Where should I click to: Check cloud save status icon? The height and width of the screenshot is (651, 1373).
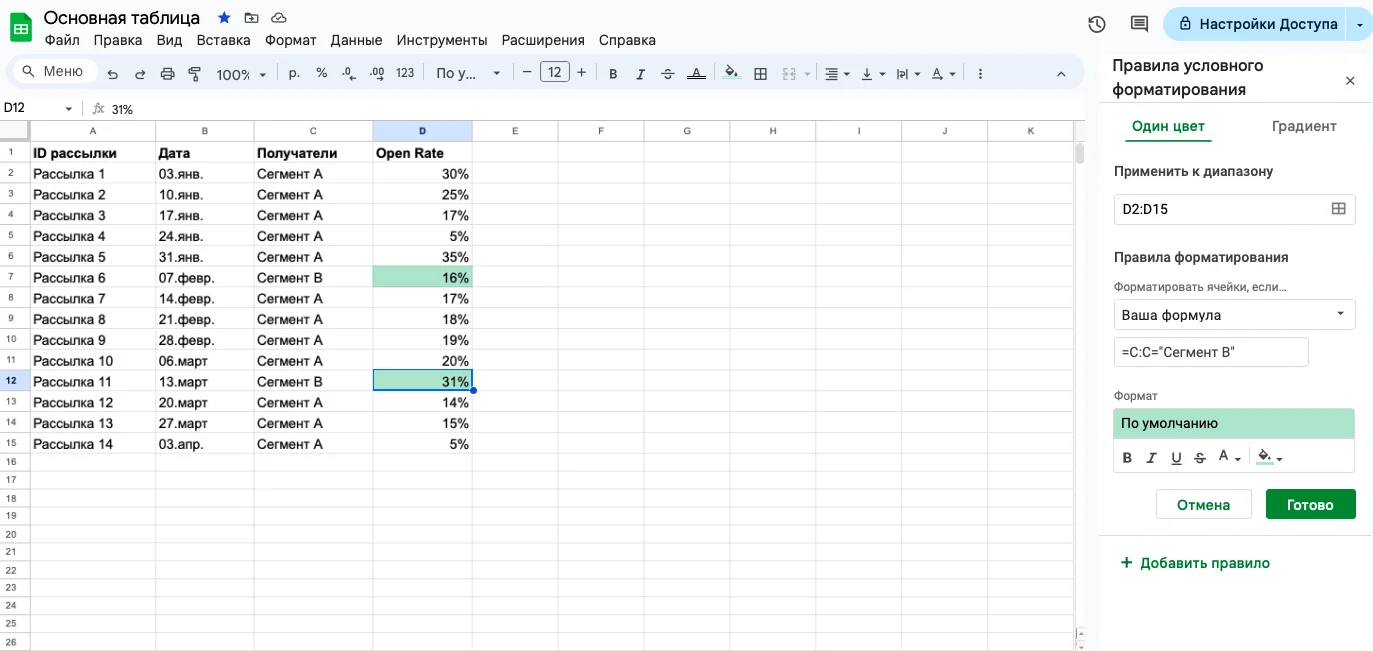pos(279,18)
